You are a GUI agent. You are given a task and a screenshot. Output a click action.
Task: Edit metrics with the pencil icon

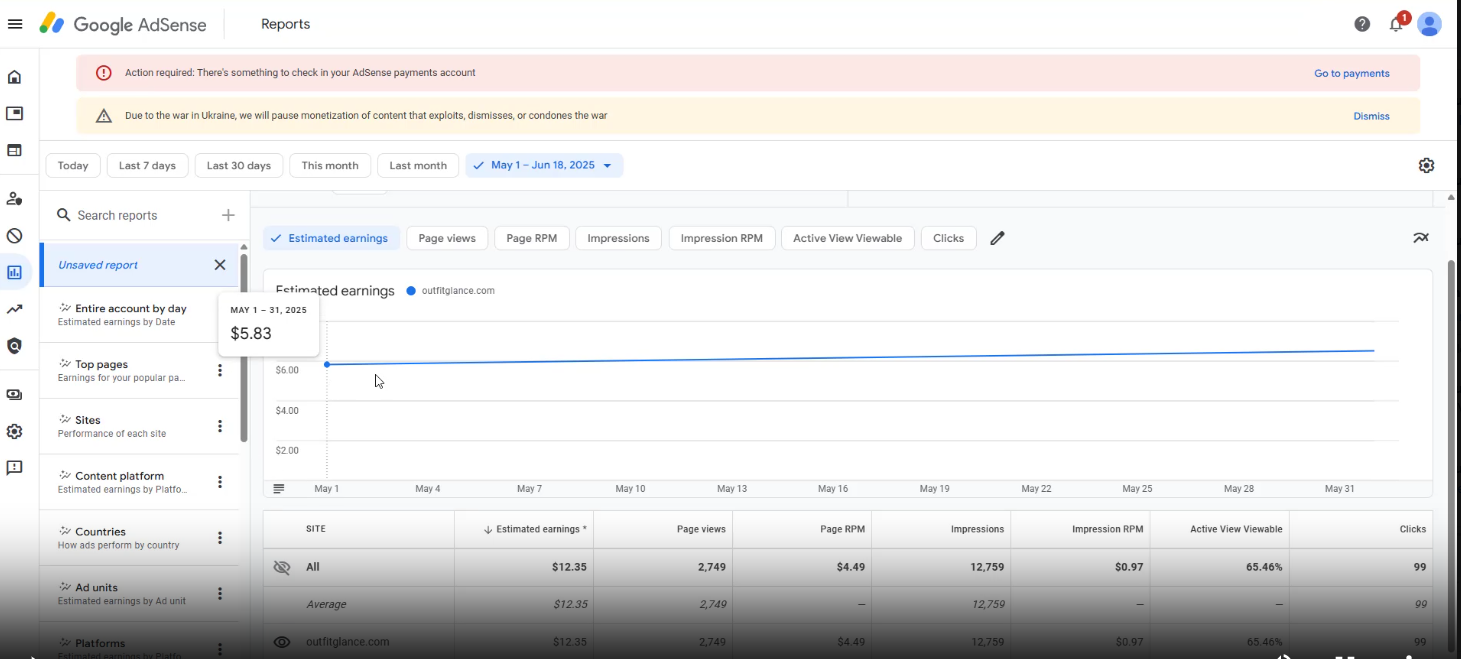[x=997, y=238]
